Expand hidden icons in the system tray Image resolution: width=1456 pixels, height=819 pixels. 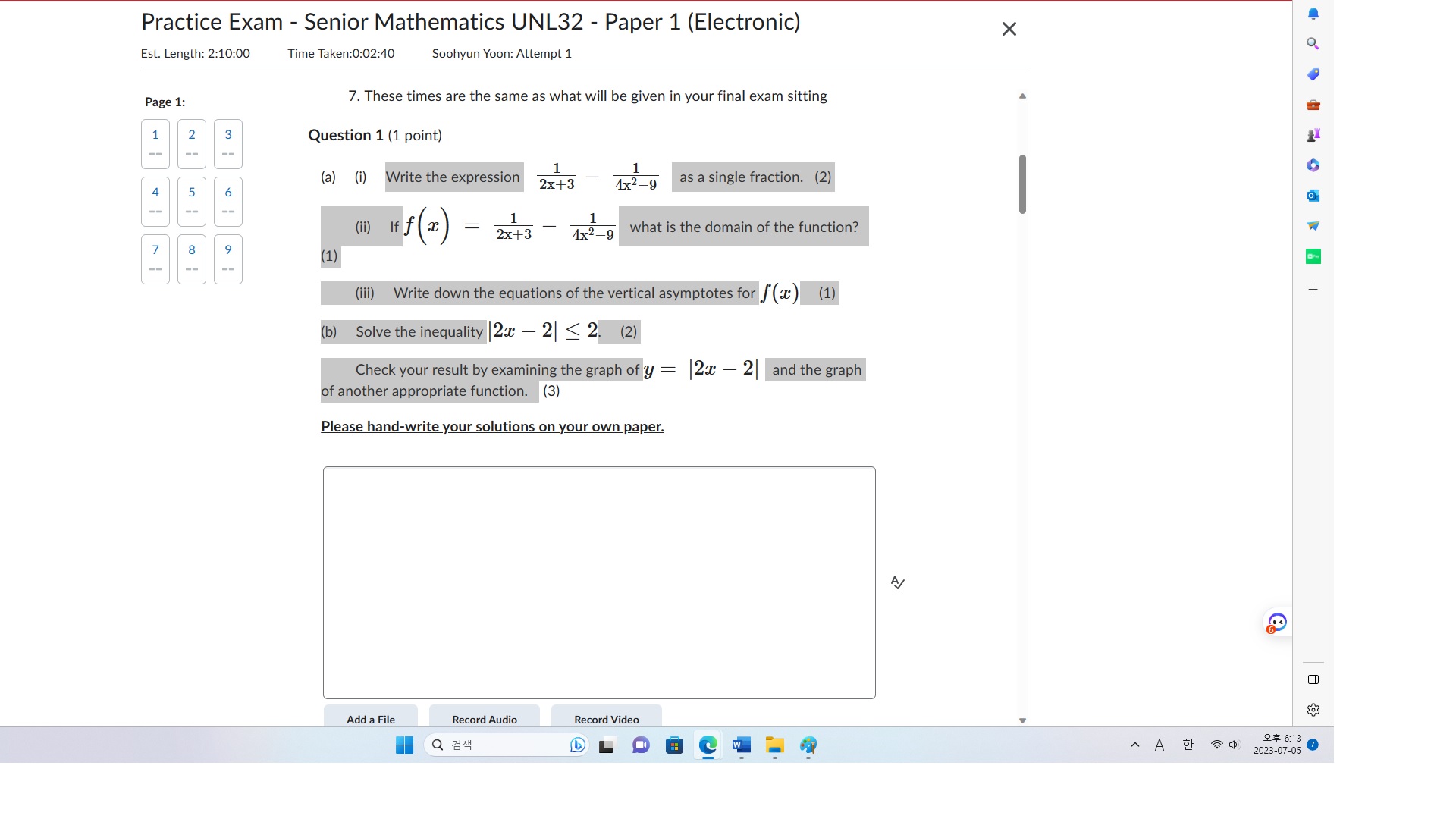(1135, 745)
